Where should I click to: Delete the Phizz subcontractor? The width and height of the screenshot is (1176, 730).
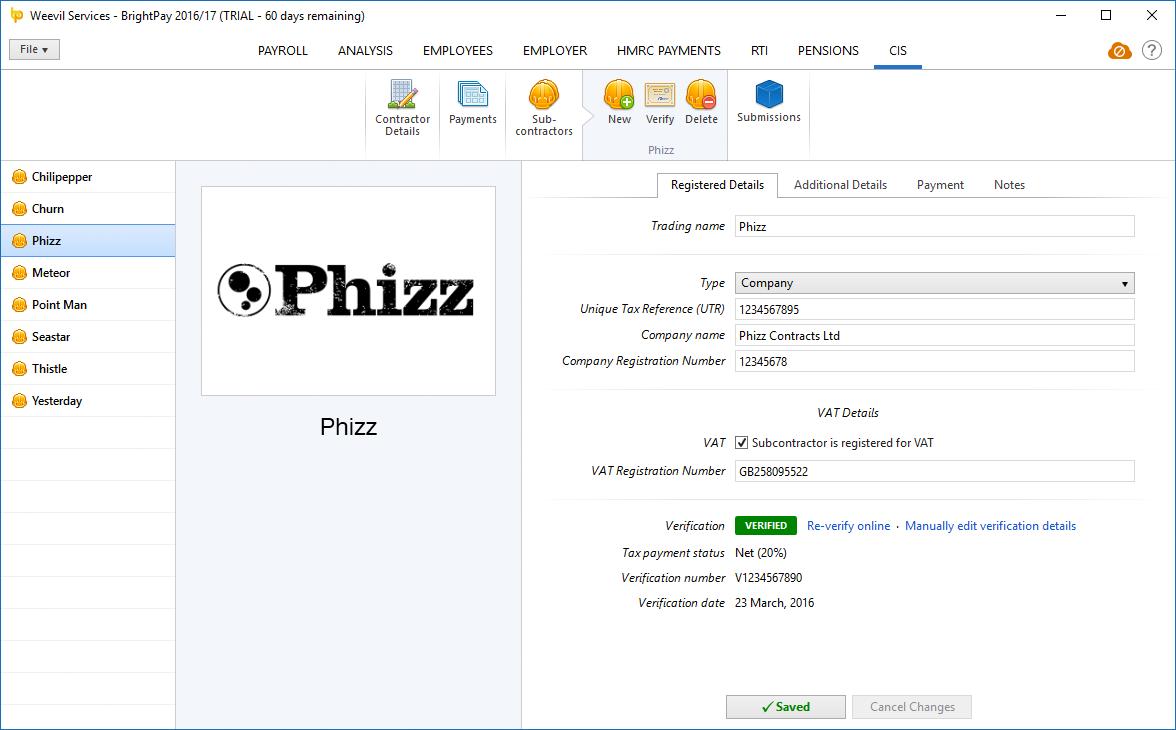(701, 103)
